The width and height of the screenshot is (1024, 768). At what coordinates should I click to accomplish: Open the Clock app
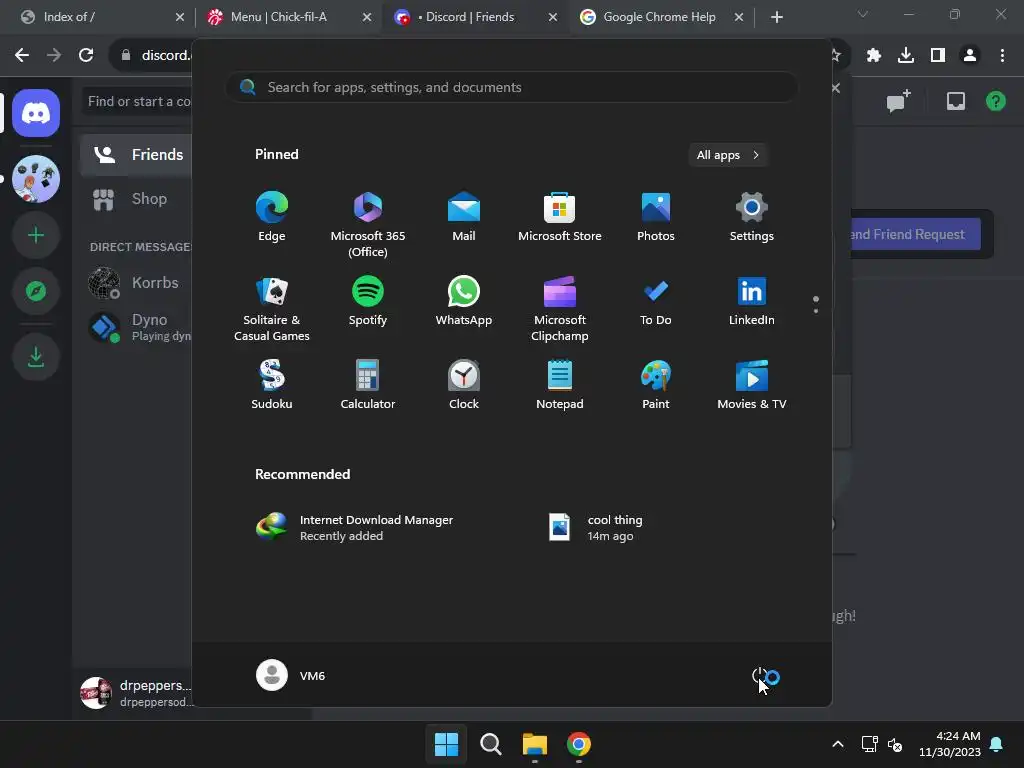point(464,385)
